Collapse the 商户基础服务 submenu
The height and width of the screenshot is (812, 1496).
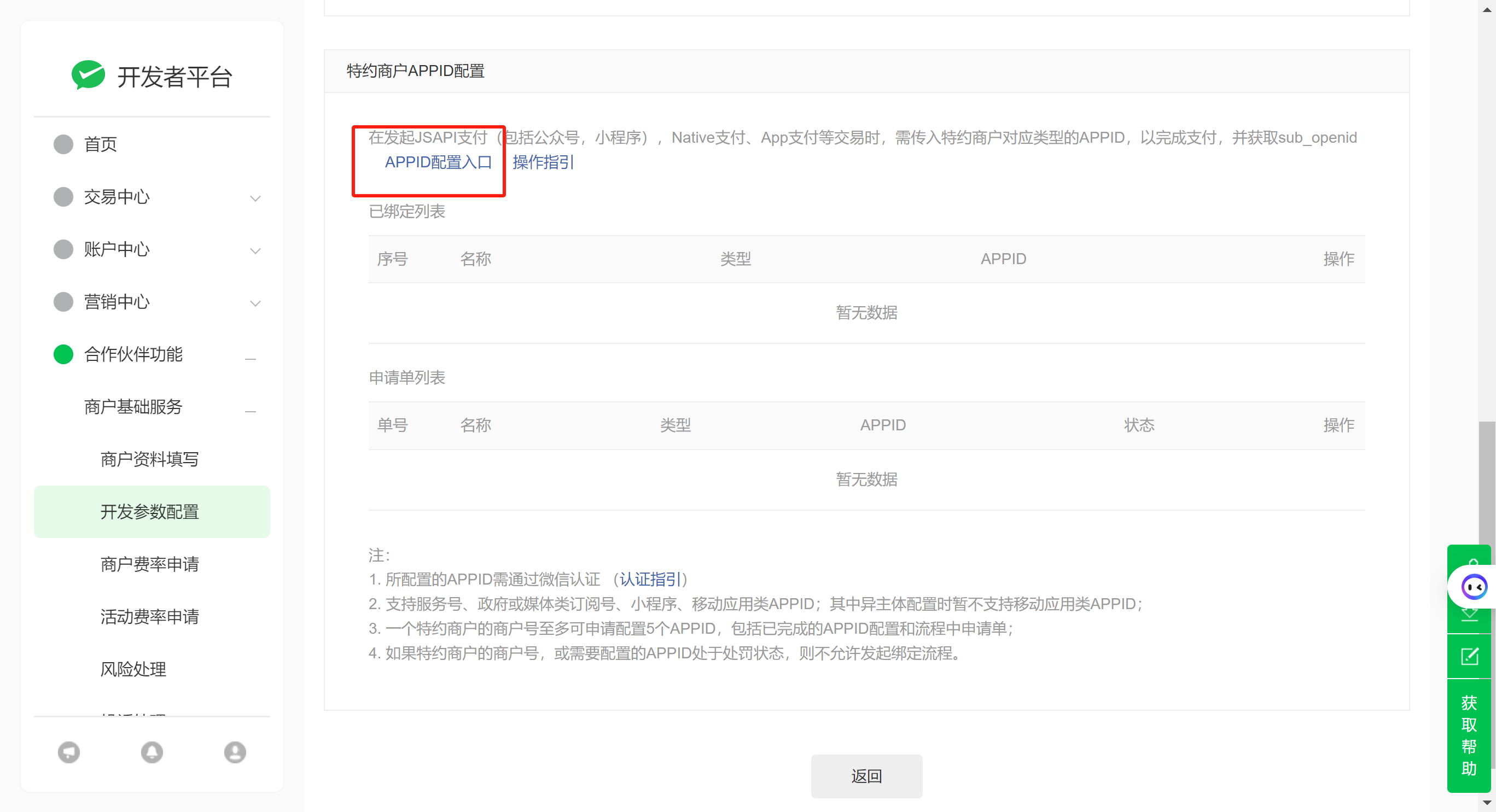coord(251,411)
